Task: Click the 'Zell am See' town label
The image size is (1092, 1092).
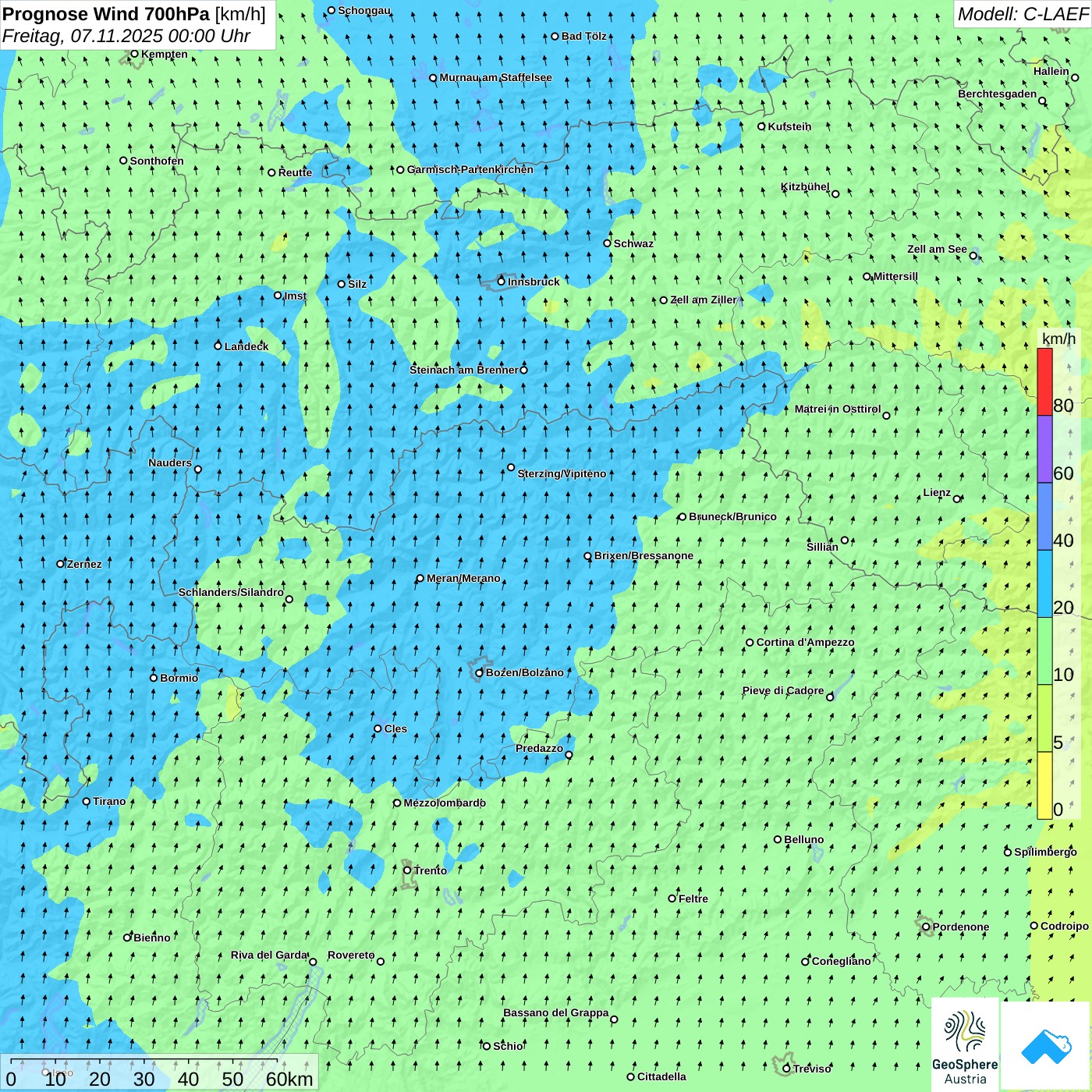Action: pos(937,249)
